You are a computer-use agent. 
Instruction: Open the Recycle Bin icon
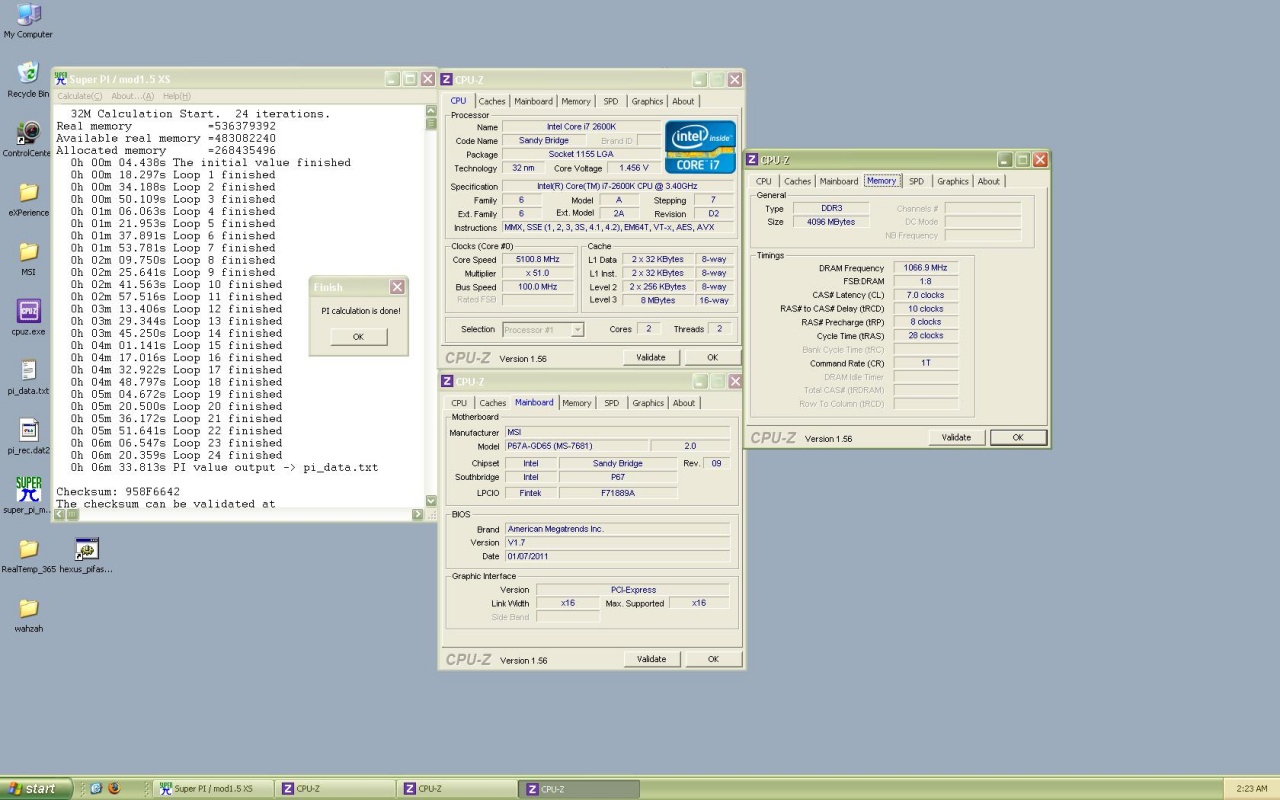pos(28,74)
